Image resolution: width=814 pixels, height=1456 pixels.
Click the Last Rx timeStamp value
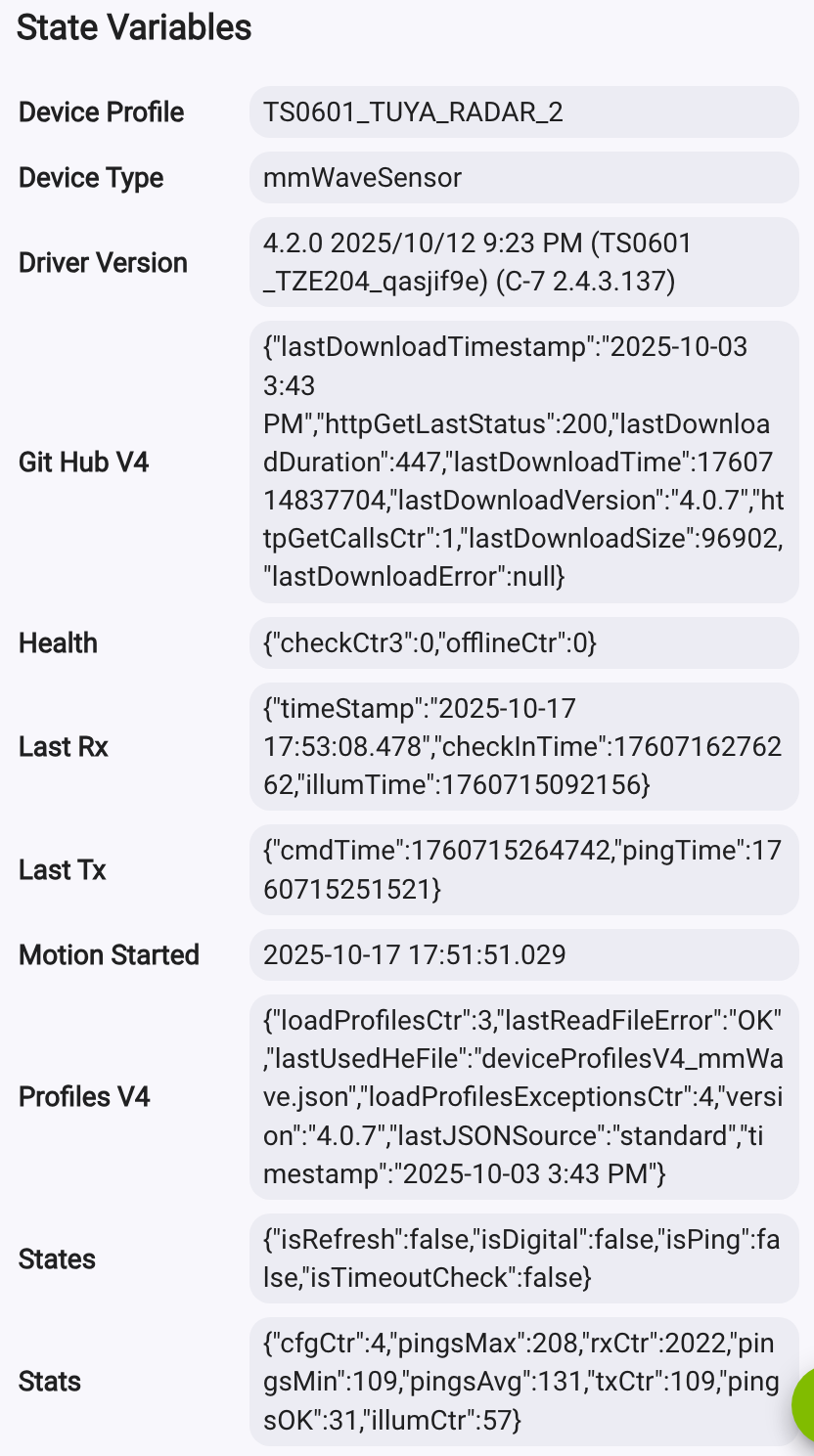pos(523,746)
